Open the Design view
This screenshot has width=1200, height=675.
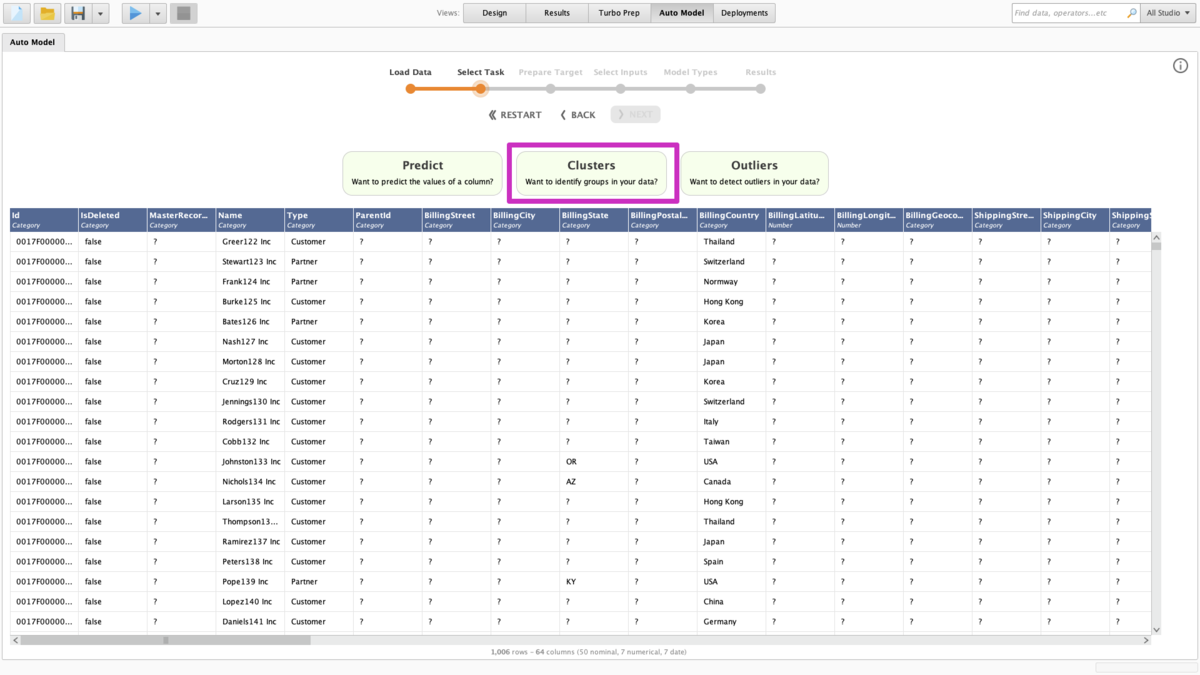494,13
